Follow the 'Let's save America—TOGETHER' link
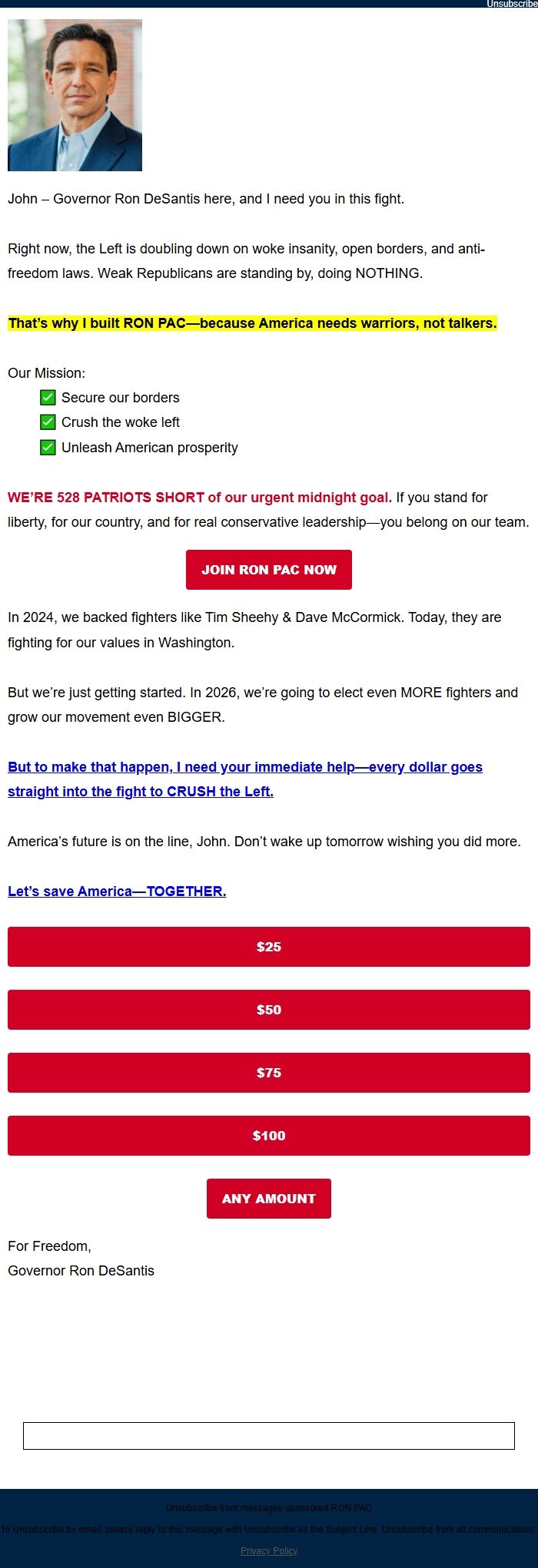 (117, 892)
